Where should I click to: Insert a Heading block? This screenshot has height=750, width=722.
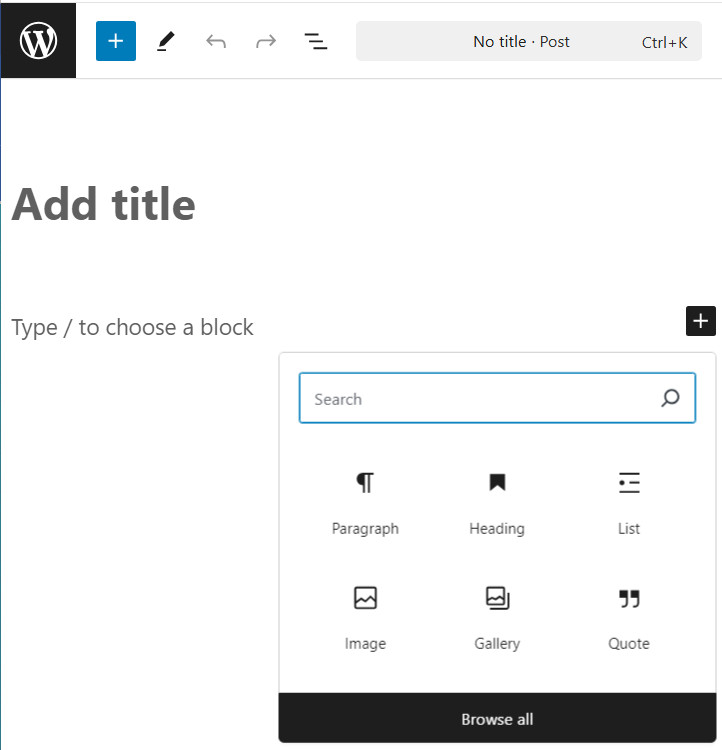click(497, 502)
